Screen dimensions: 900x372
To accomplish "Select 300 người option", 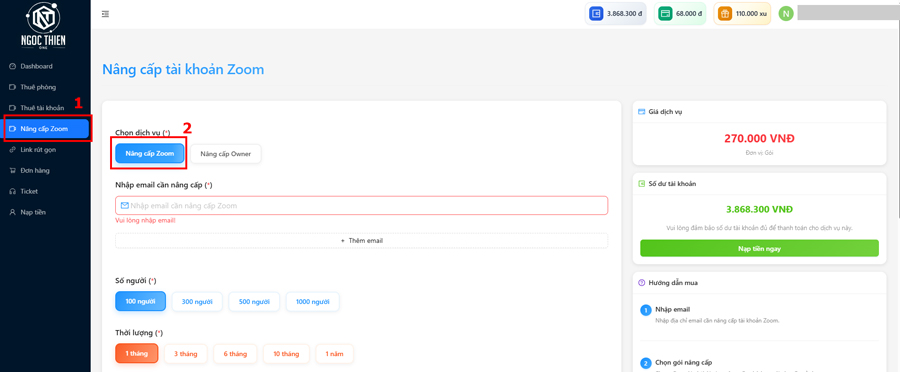I will tap(197, 301).
